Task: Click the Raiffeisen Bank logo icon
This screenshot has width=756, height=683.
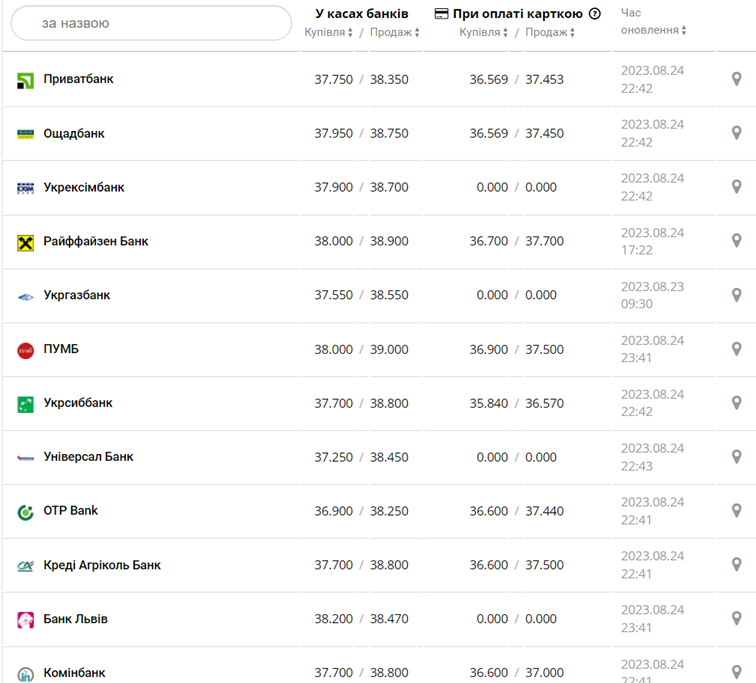Action: pos(26,242)
